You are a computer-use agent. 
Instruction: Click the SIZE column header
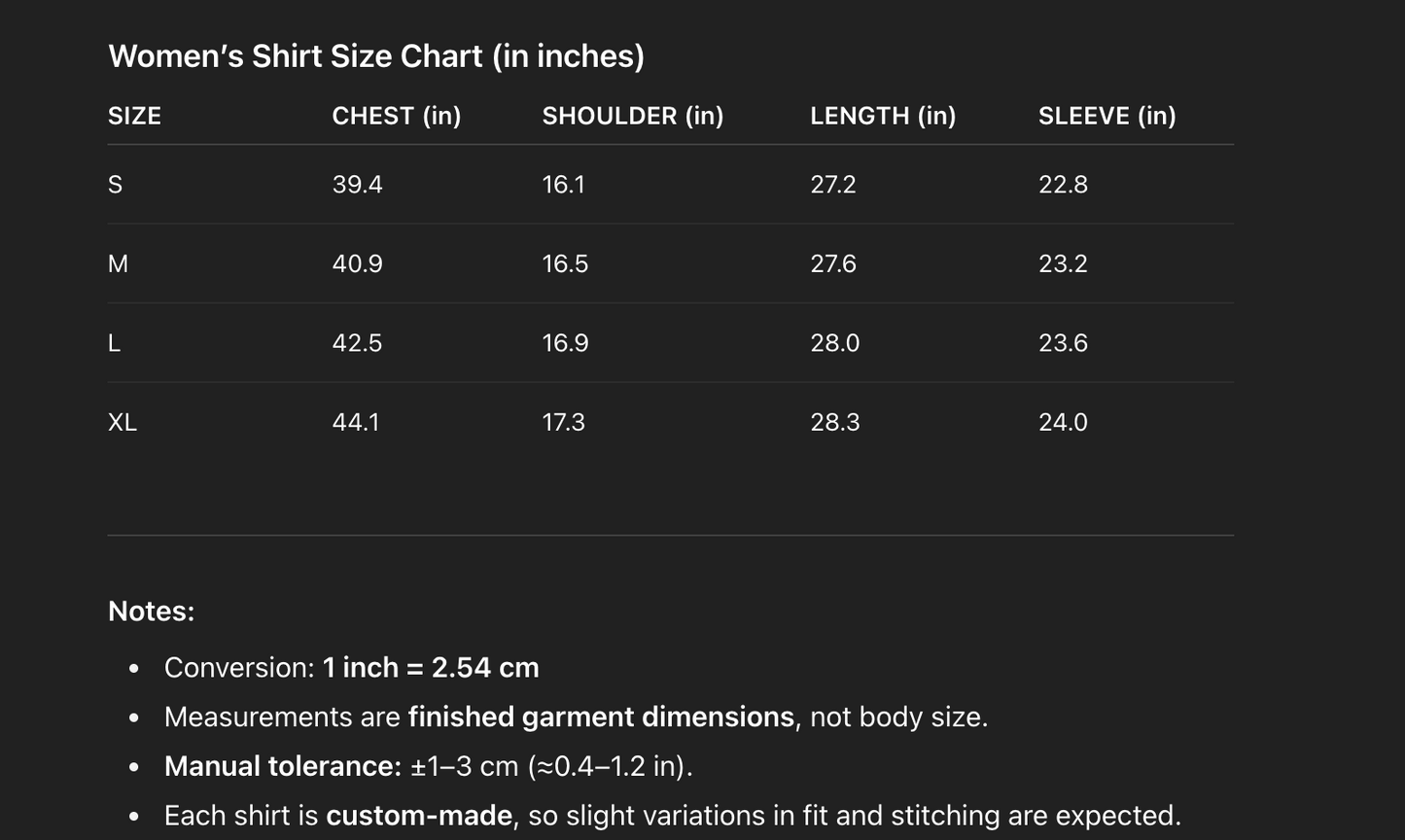[x=134, y=116]
